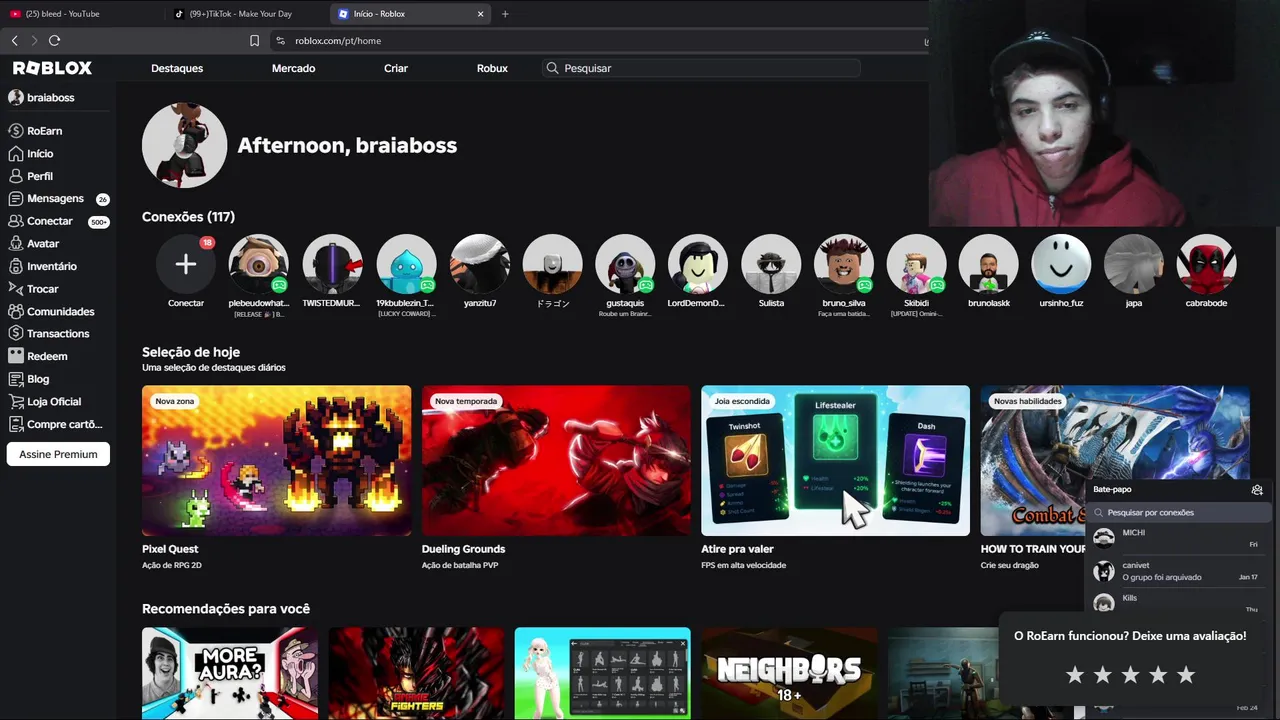Open Trocar in the sidebar

tap(34, 289)
